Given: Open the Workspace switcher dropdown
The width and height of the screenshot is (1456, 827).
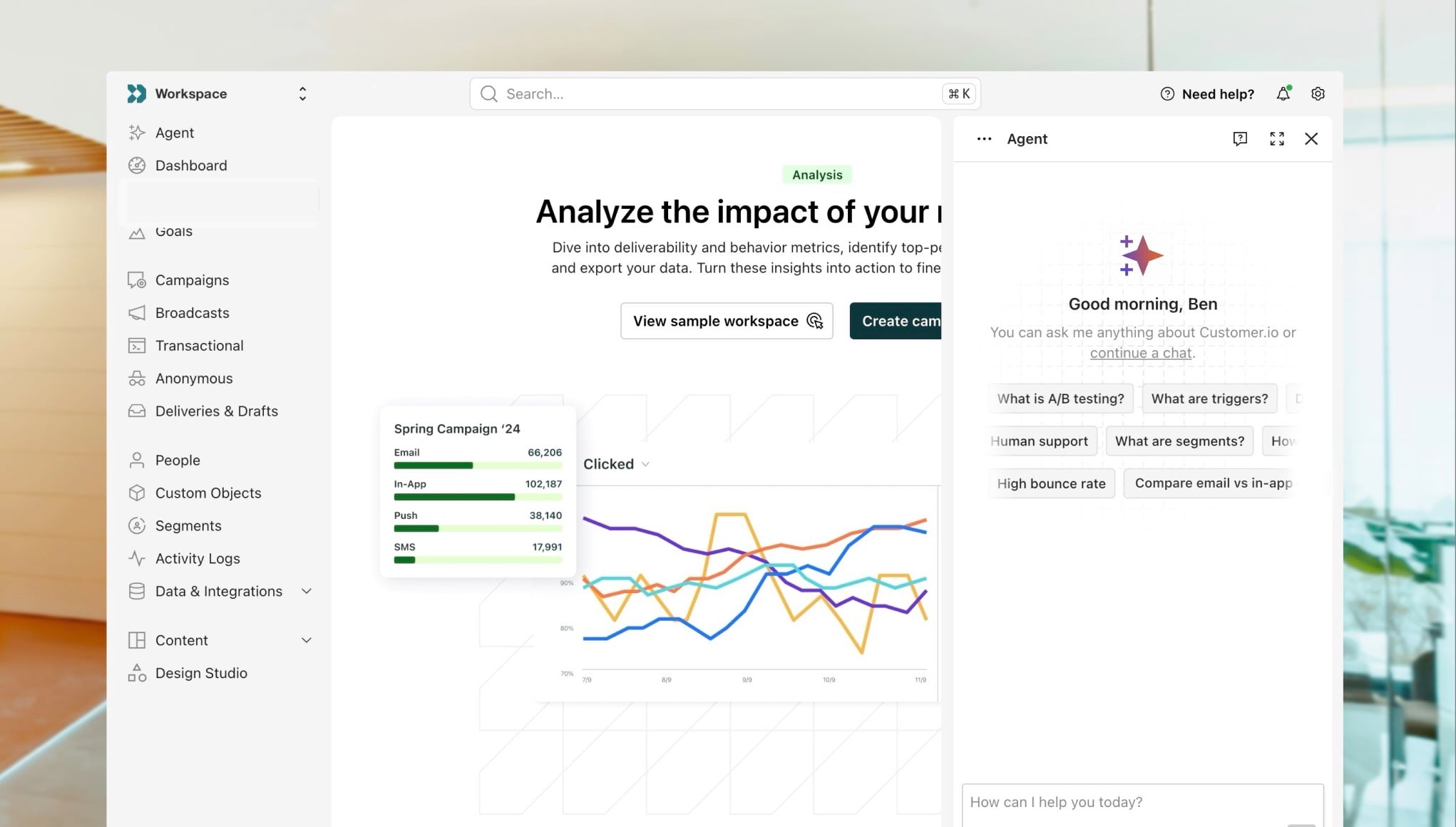Looking at the screenshot, I should (x=302, y=94).
